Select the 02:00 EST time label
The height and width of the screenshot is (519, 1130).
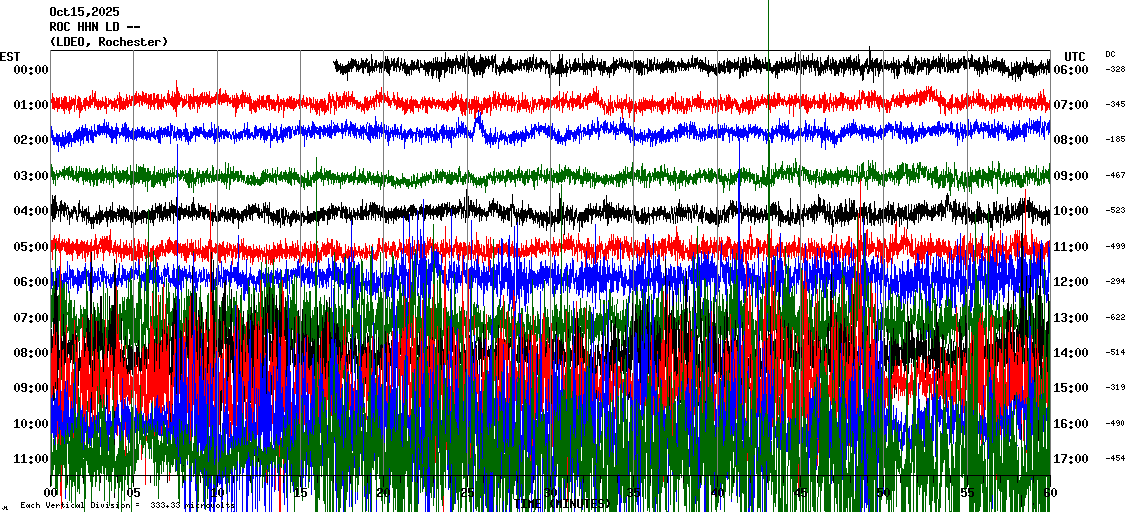point(31,141)
